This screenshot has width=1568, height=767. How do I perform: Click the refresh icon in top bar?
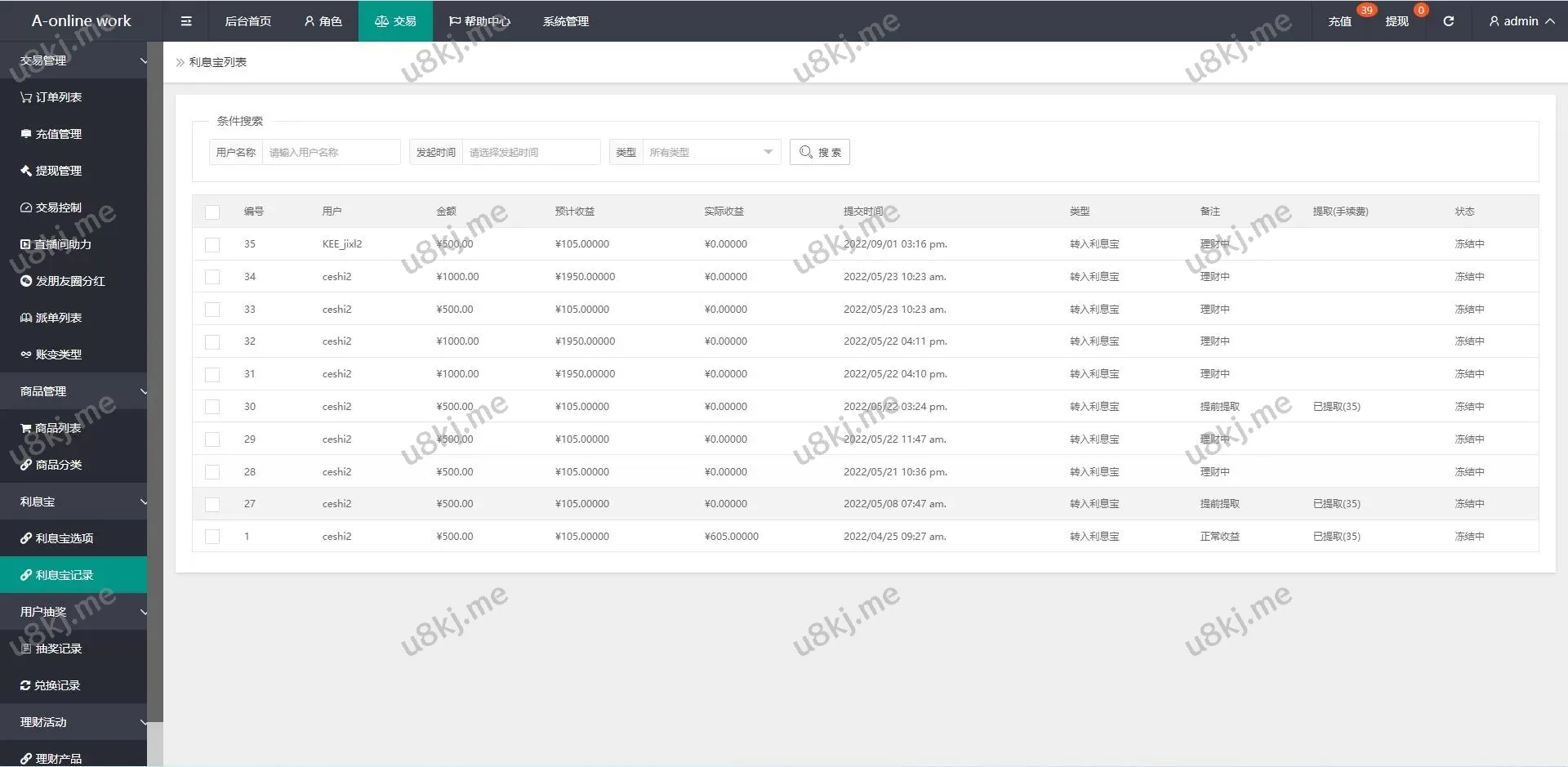click(x=1448, y=21)
